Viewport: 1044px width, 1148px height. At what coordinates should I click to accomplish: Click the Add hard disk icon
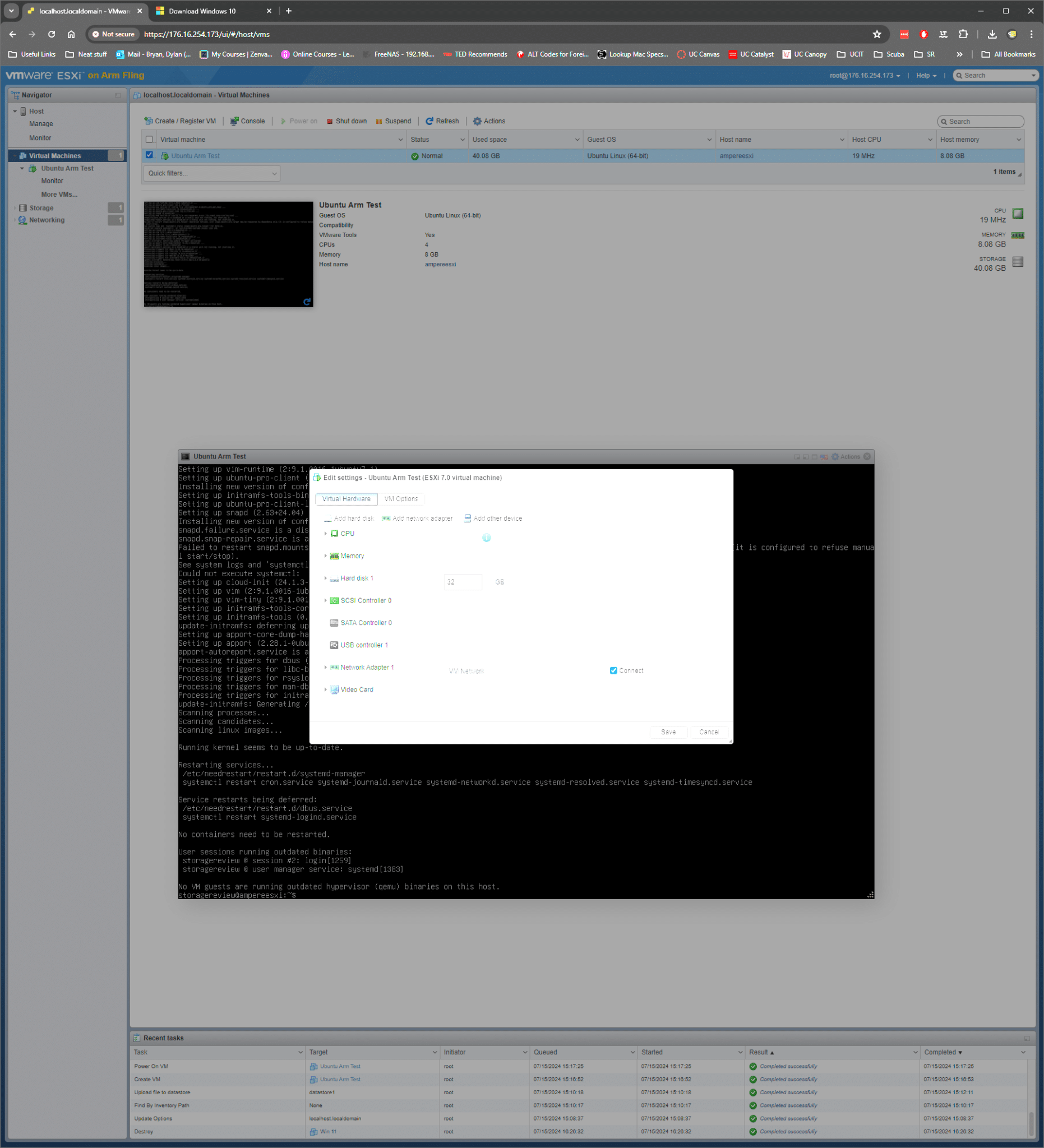(x=327, y=519)
